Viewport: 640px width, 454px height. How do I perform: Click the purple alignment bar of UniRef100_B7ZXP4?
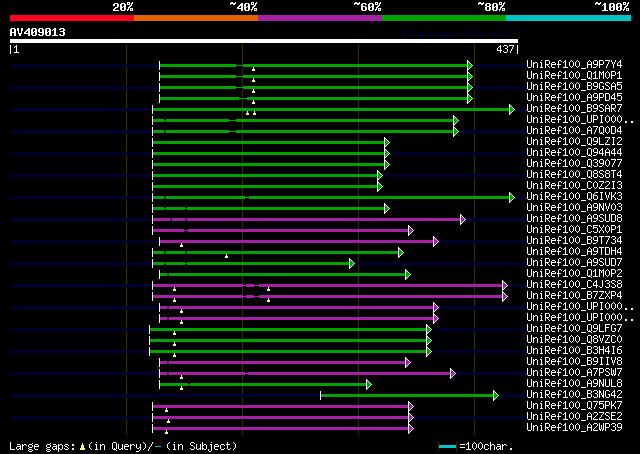pos(328,296)
